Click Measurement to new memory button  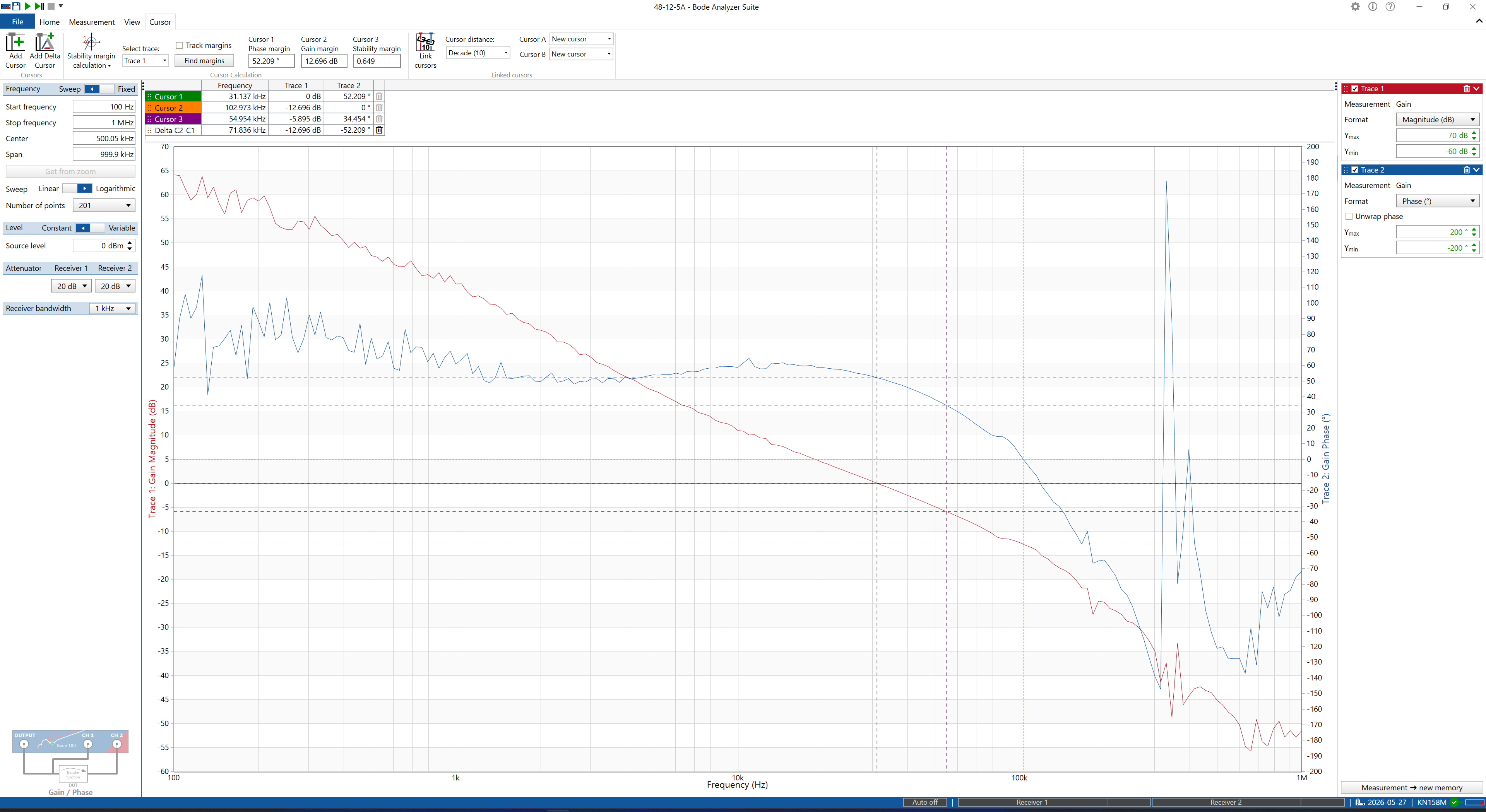click(1411, 788)
